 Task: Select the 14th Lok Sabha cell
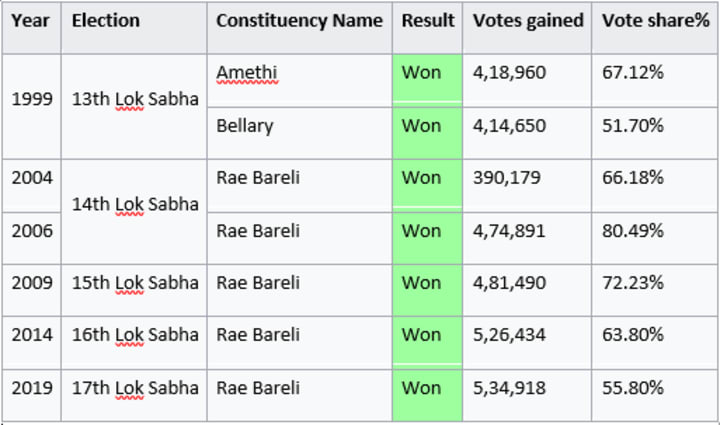click(135, 204)
